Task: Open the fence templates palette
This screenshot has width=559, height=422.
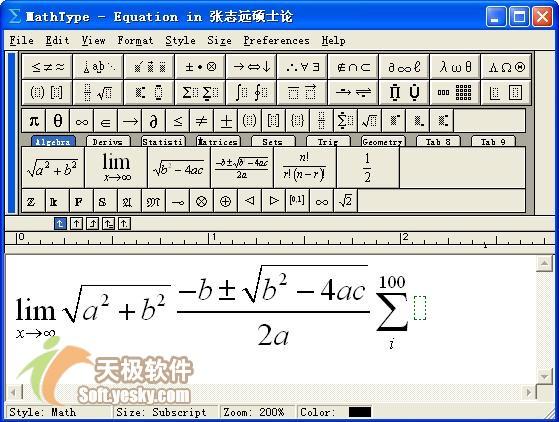Action: pos(47,93)
